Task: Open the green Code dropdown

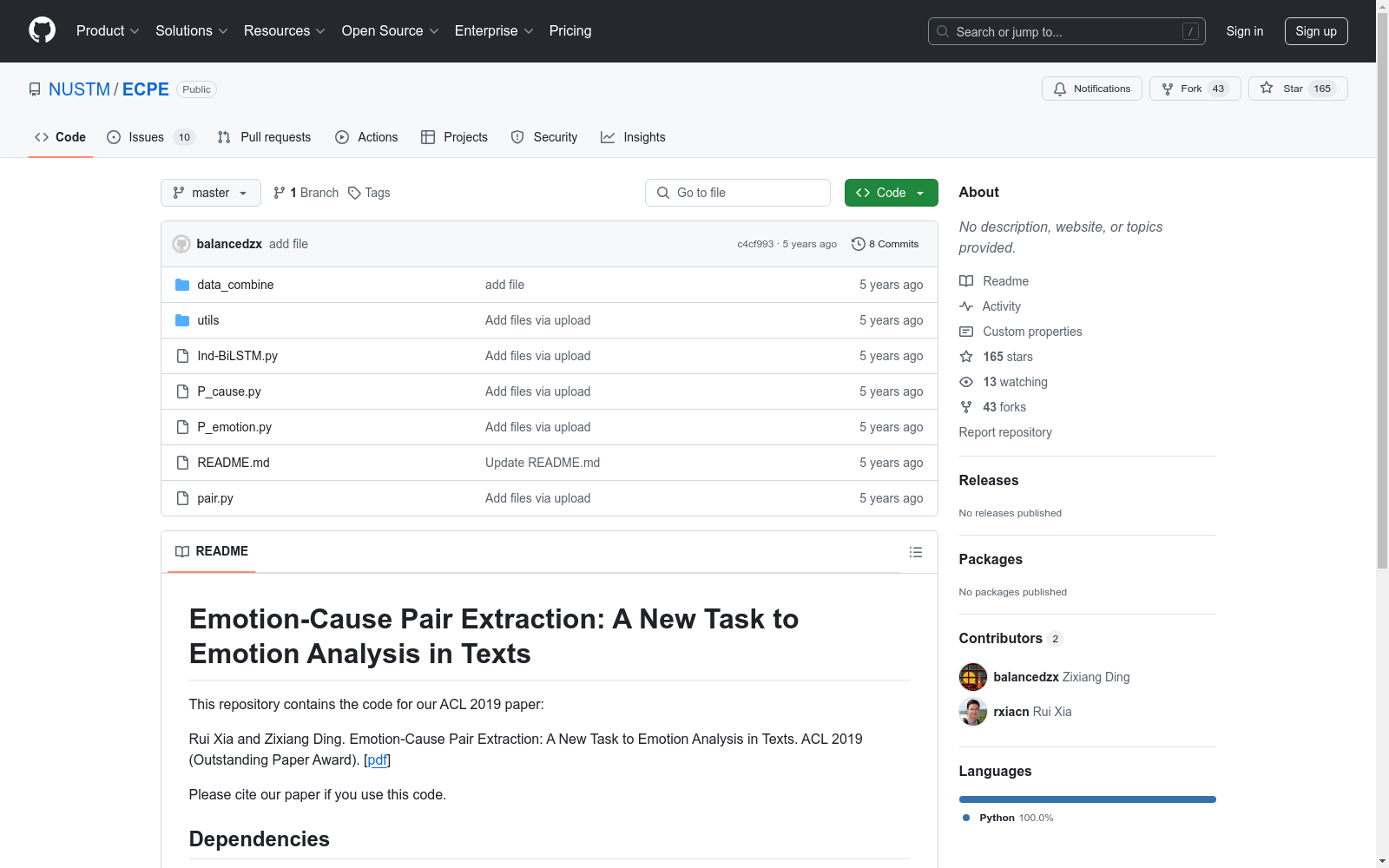Action: tap(891, 193)
